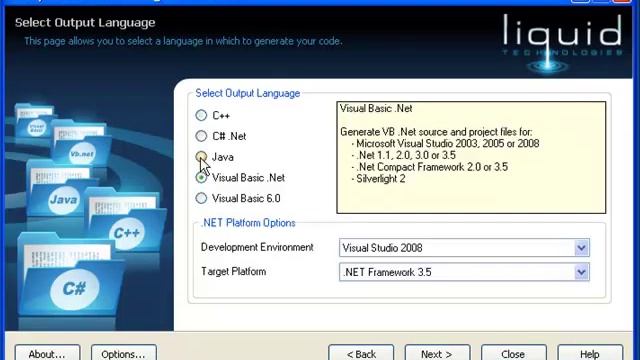
Task: Open the Options... dialog button
Action: point(124,353)
